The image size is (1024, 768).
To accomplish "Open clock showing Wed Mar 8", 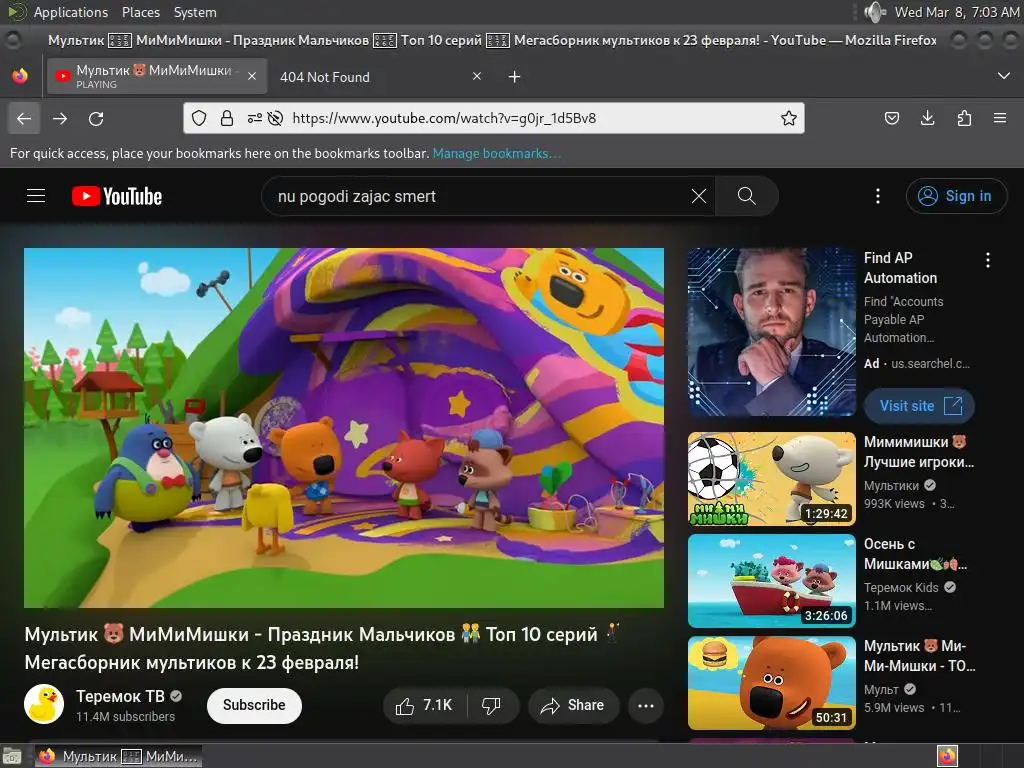I will pos(957,12).
